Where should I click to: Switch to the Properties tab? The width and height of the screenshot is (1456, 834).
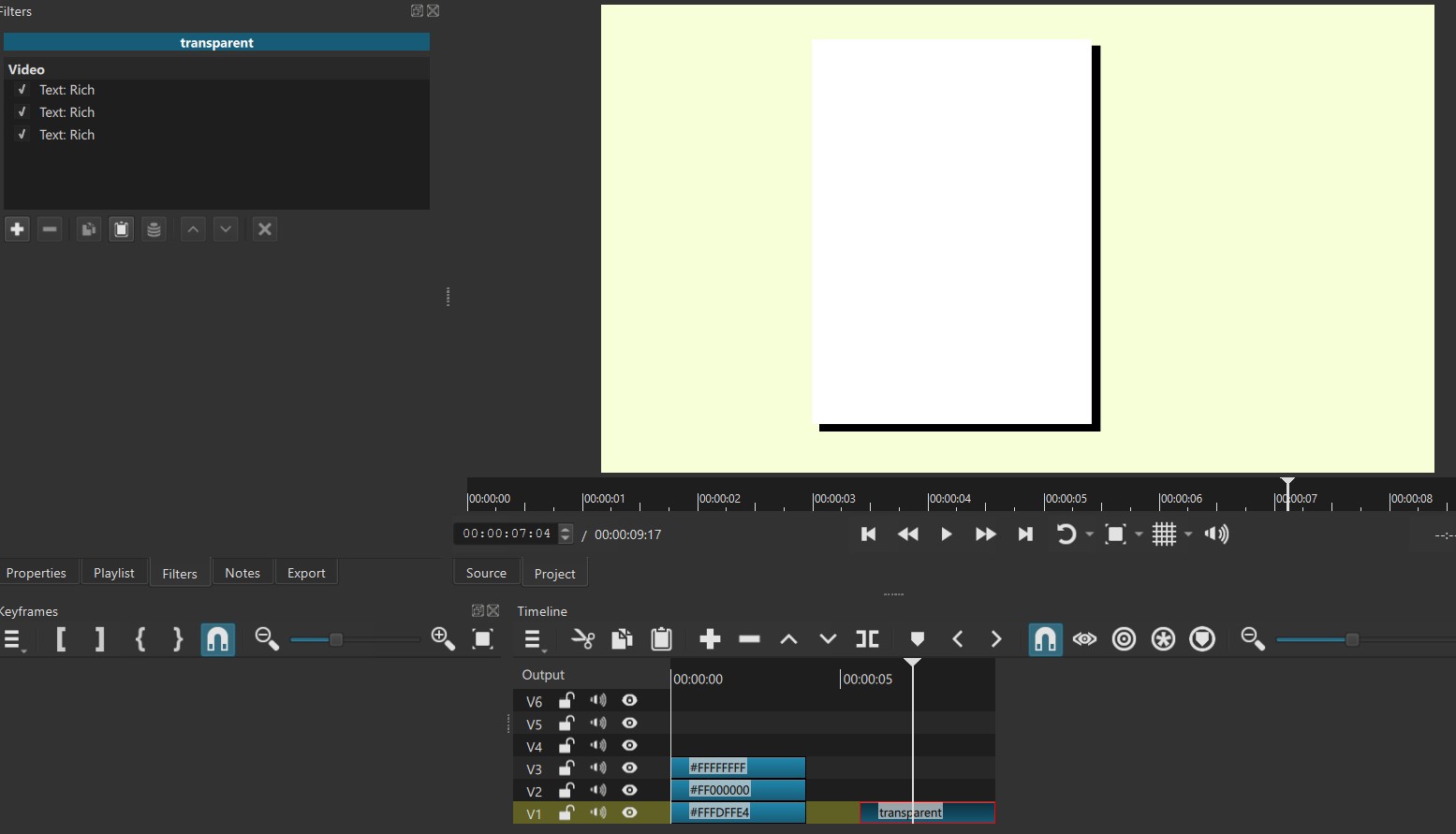[x=37, y=573]
